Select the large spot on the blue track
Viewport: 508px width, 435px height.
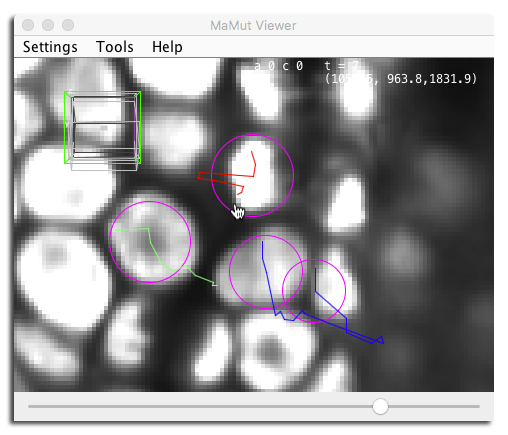[x=266, y=272]
